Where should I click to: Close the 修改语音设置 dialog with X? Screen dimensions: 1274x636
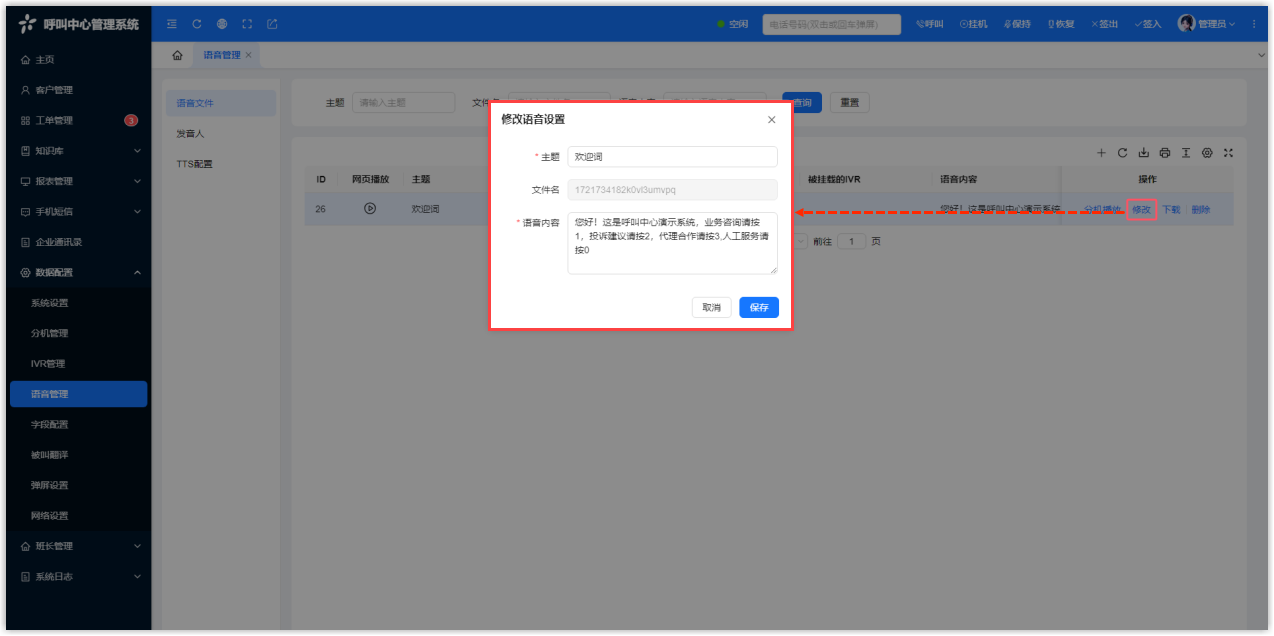tap(771, 120)
